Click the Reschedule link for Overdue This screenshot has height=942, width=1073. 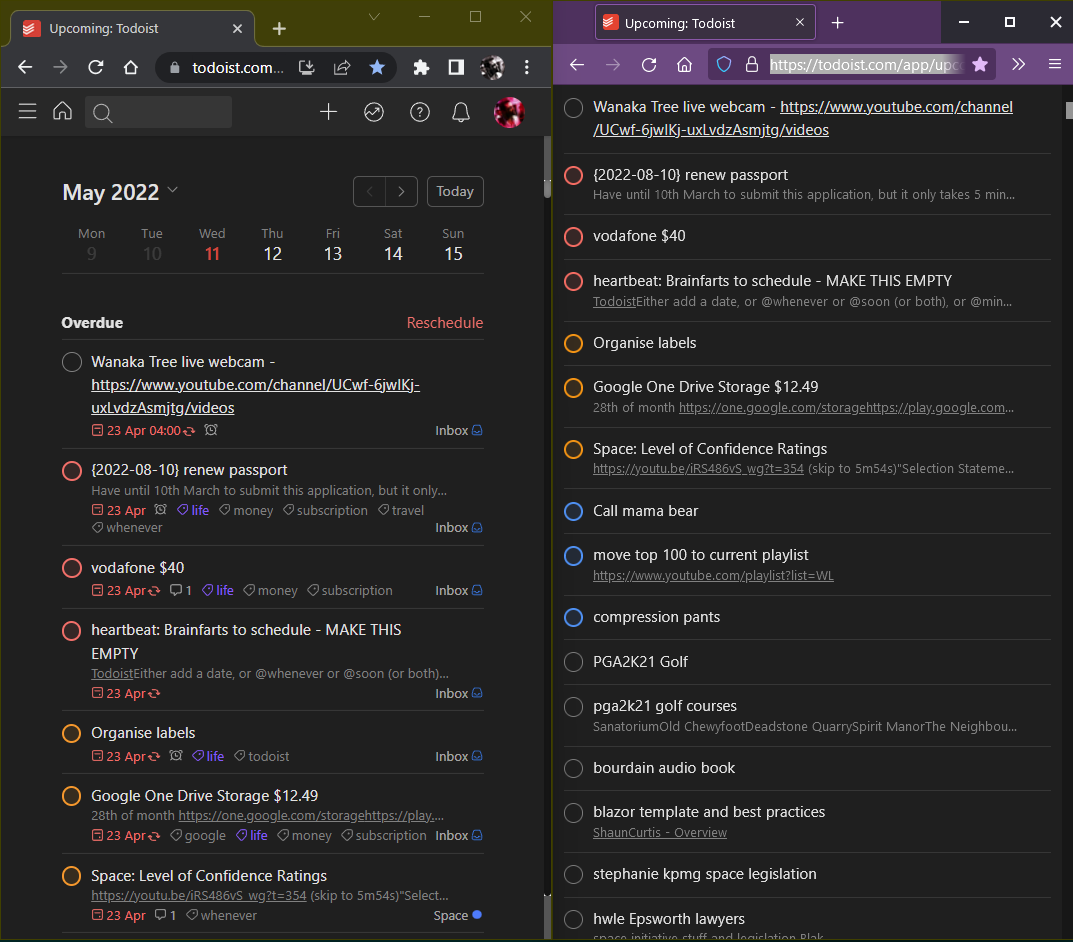tap(445, 323)
